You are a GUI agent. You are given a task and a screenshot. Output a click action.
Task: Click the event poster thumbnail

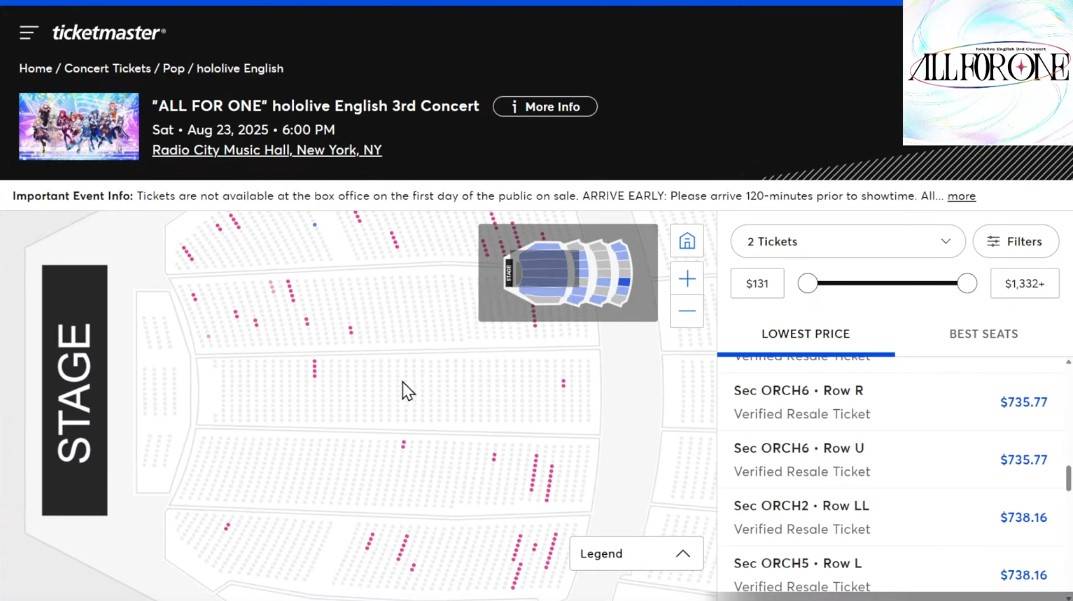(x=79, y=127)
